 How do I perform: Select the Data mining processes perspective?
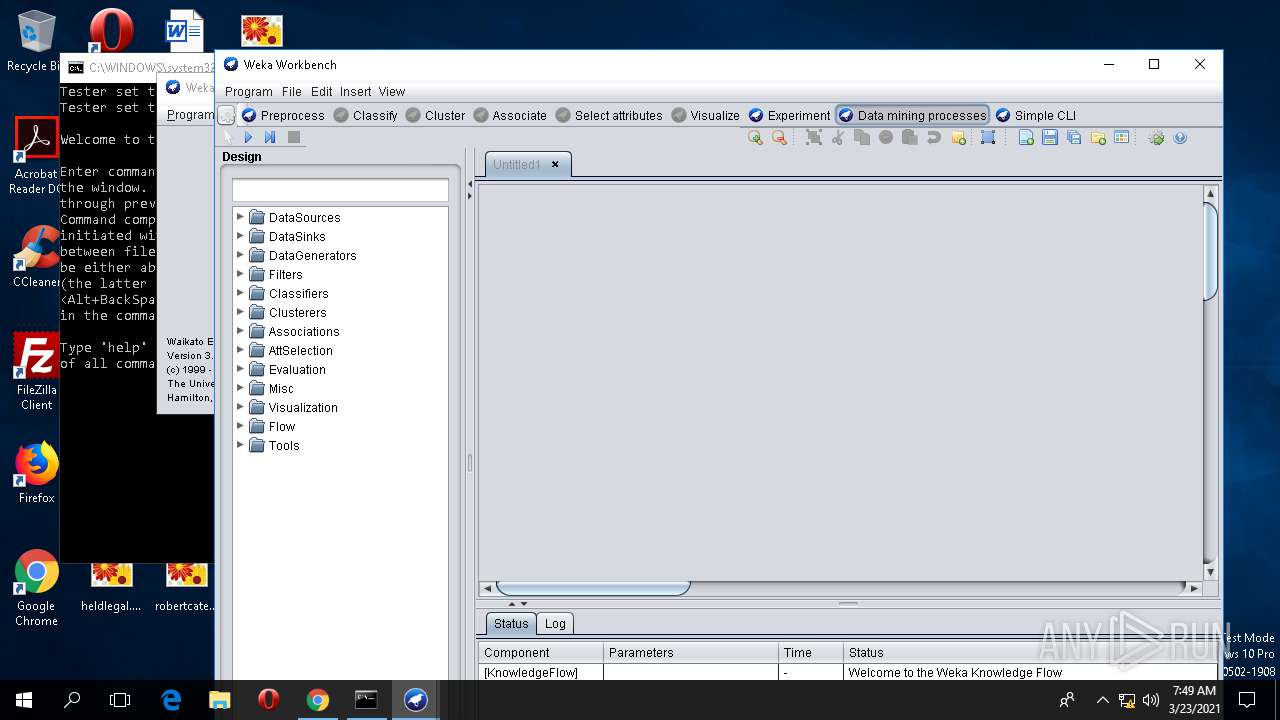point(912,115)
